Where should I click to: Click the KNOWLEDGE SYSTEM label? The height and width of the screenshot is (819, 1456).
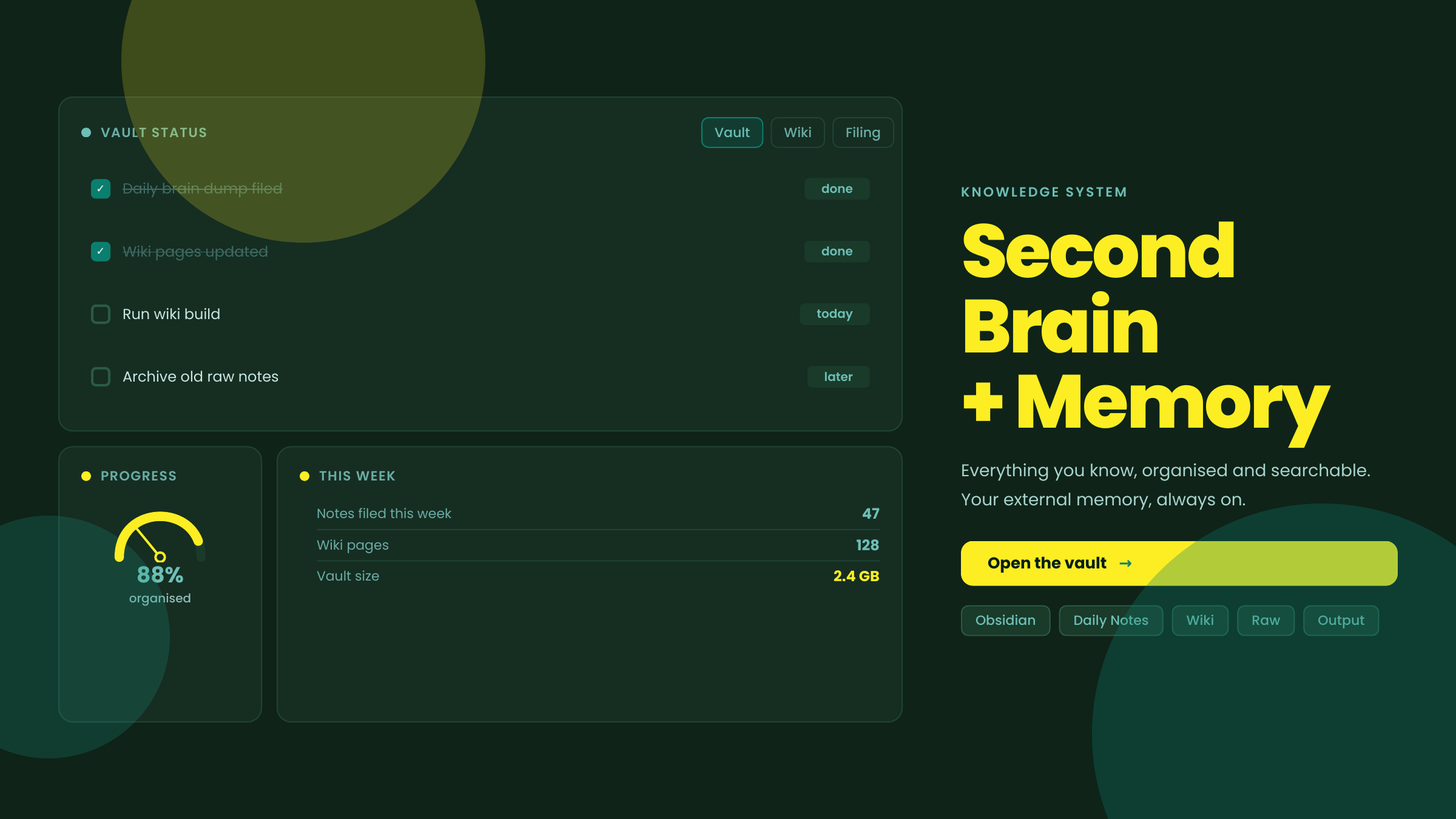click(1043, 192)
